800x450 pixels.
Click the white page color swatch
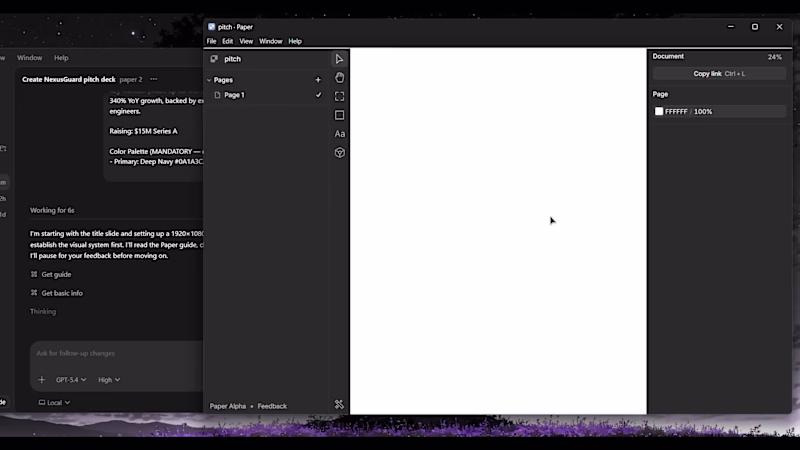(659, 111)
